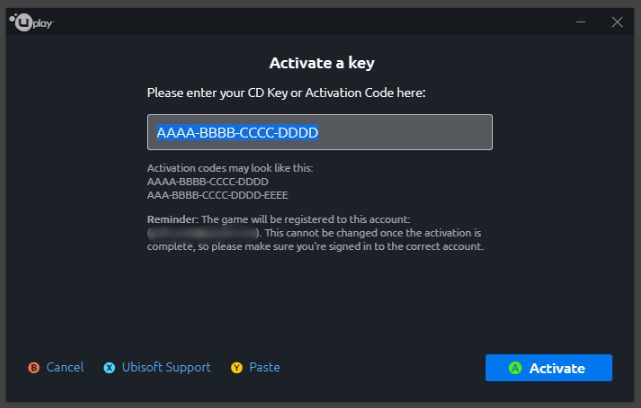Click the 'Activate a key' heading
The width and height of the screenshot is (641, 408).
pos(322,63)
